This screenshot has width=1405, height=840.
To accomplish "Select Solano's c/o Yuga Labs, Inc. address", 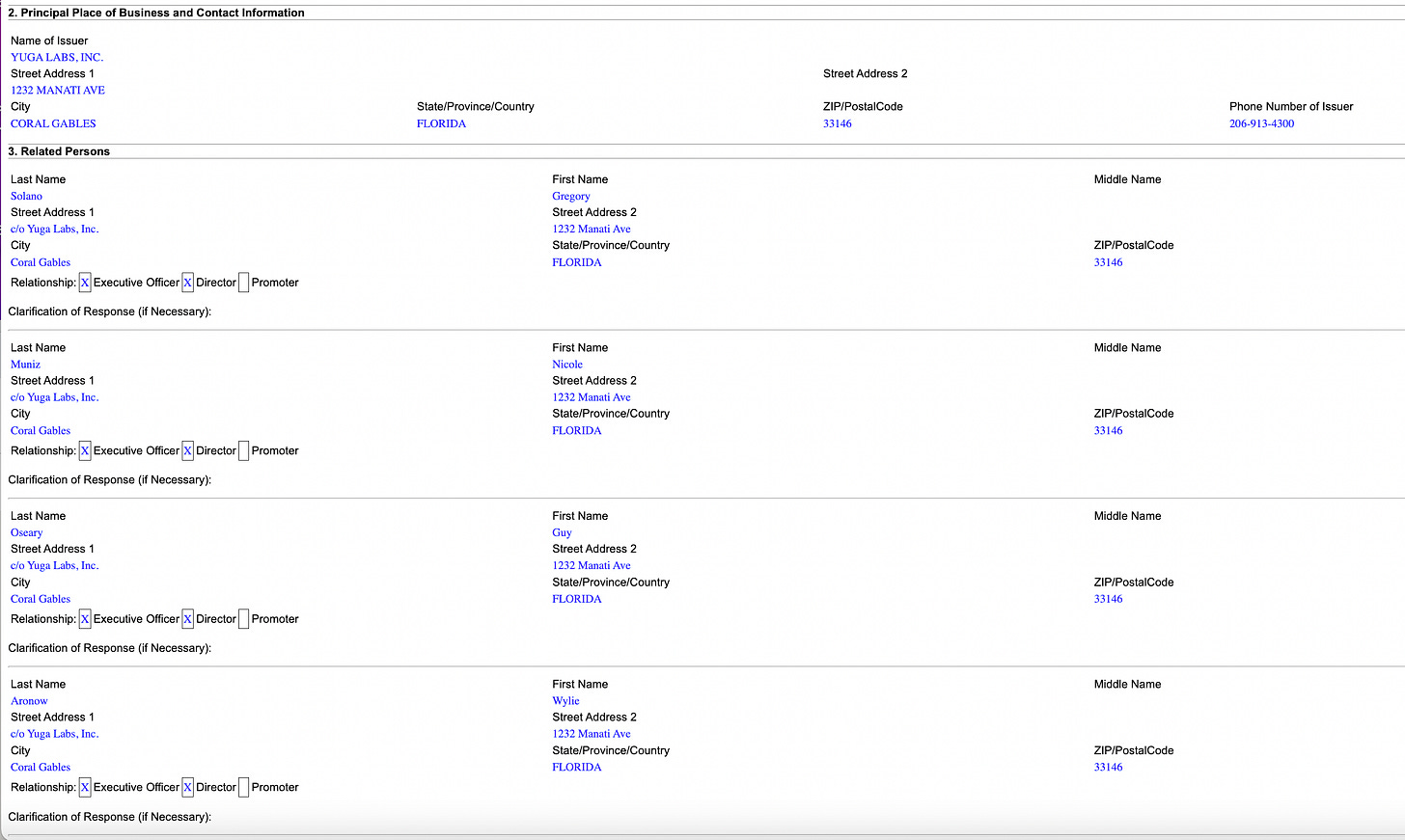I will 55,229.
